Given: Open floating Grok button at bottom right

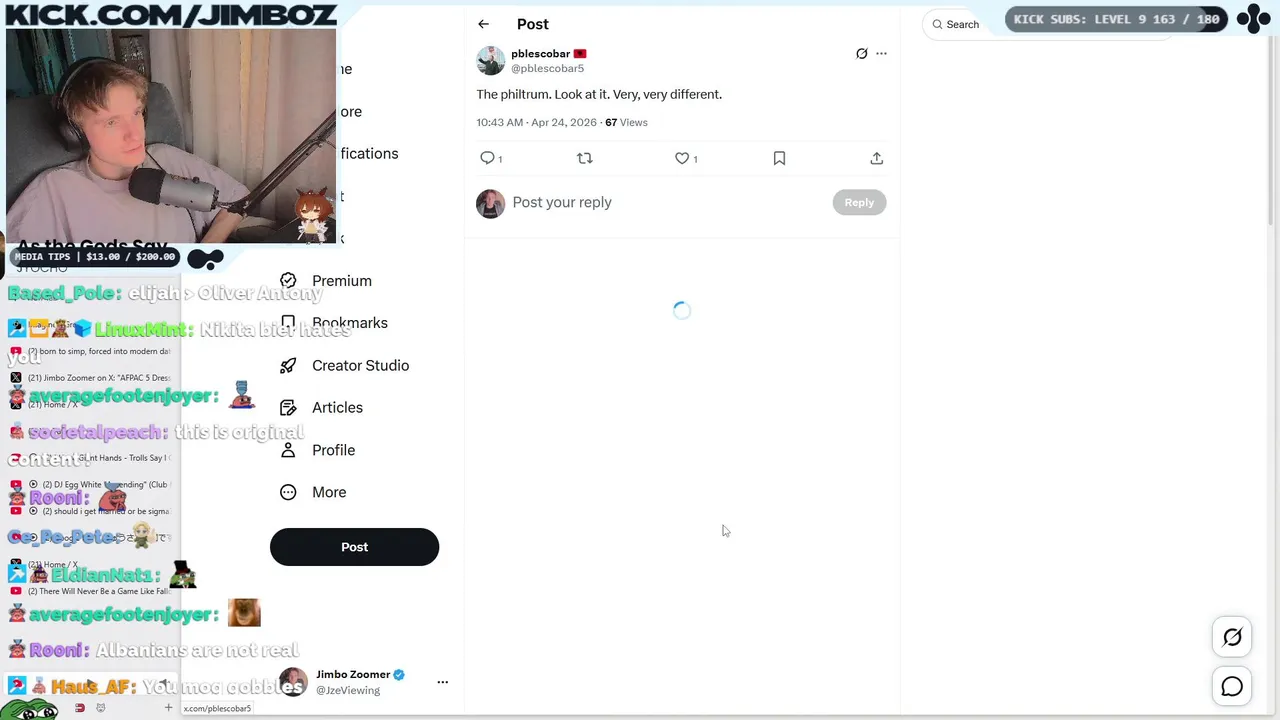Looking at the screenshot, I should [x=1232, y=637].
